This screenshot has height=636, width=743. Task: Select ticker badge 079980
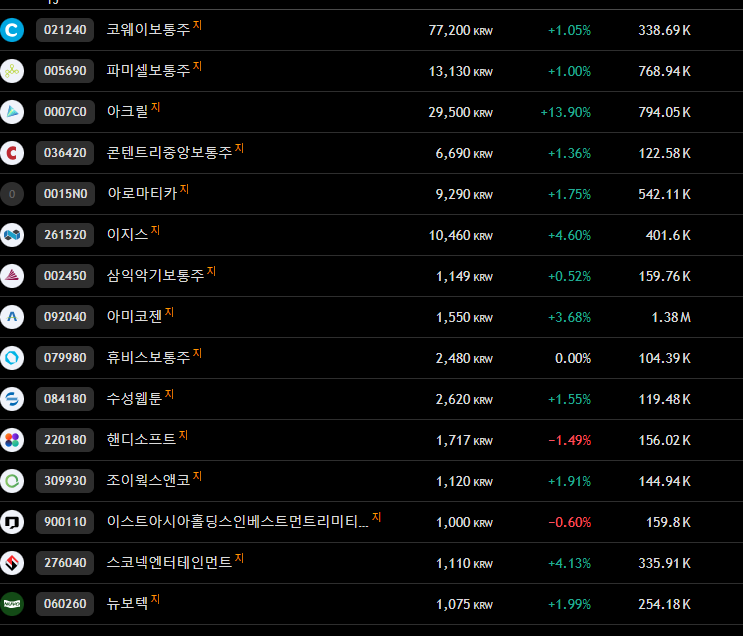coord(65,358)
